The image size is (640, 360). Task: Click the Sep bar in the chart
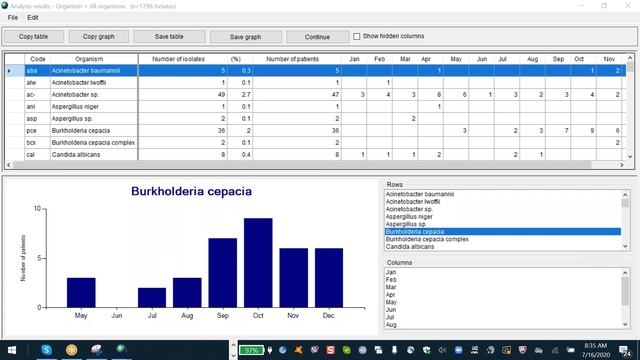pyautogui.click(x=222, y=273)
